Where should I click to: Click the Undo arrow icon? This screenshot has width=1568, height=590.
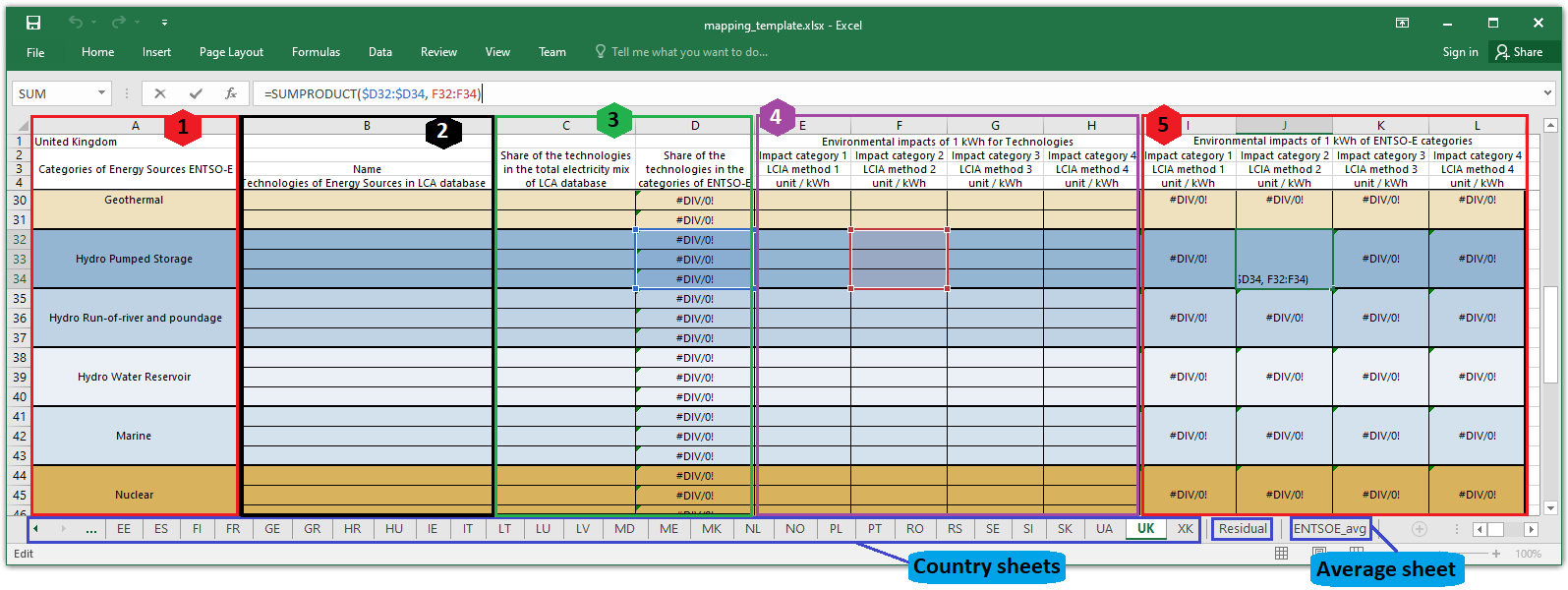(76, 23)
